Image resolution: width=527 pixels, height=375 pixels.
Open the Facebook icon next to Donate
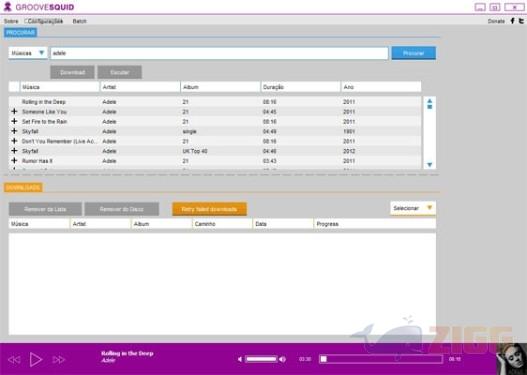(x=513, y=21)
